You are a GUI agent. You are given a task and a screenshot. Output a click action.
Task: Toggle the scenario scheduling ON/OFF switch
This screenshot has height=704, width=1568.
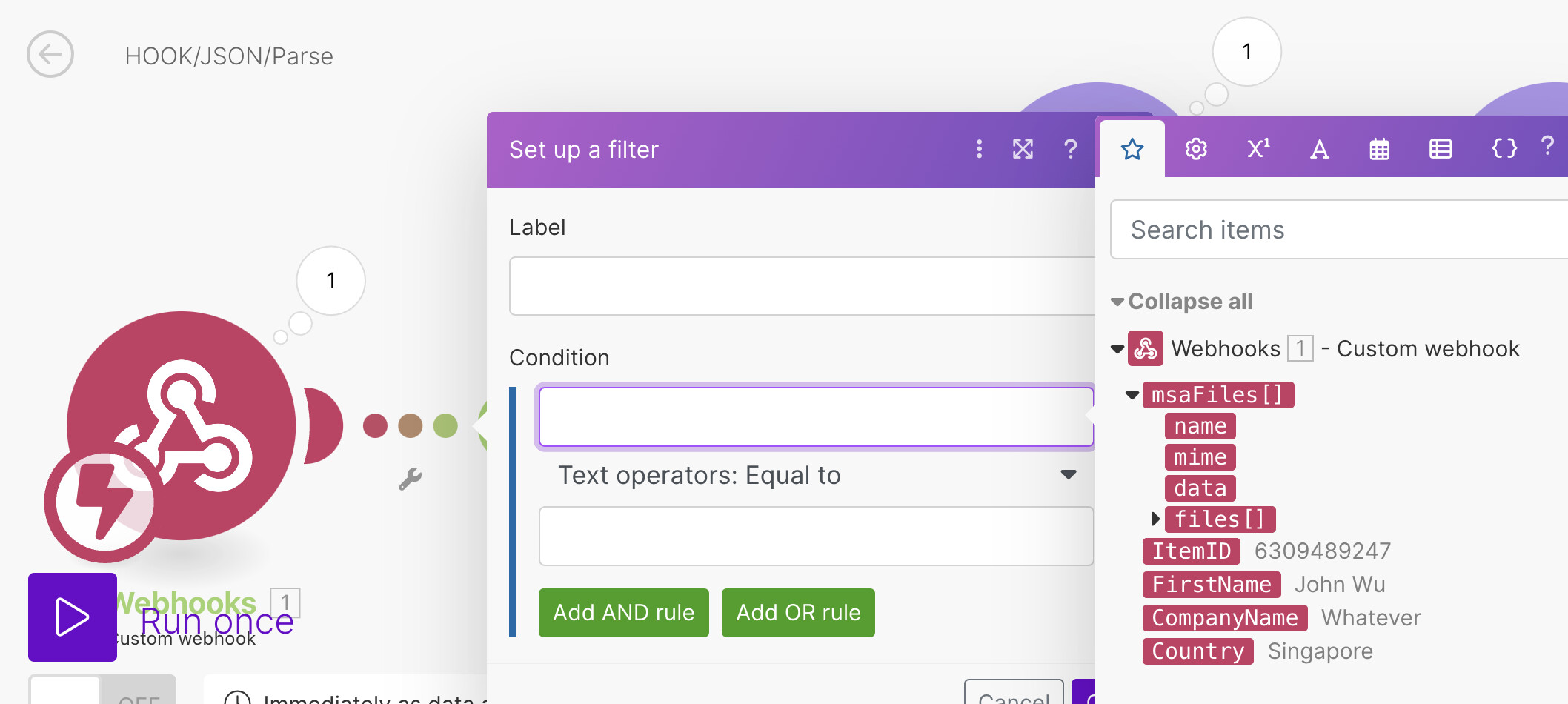pos(102,690)
